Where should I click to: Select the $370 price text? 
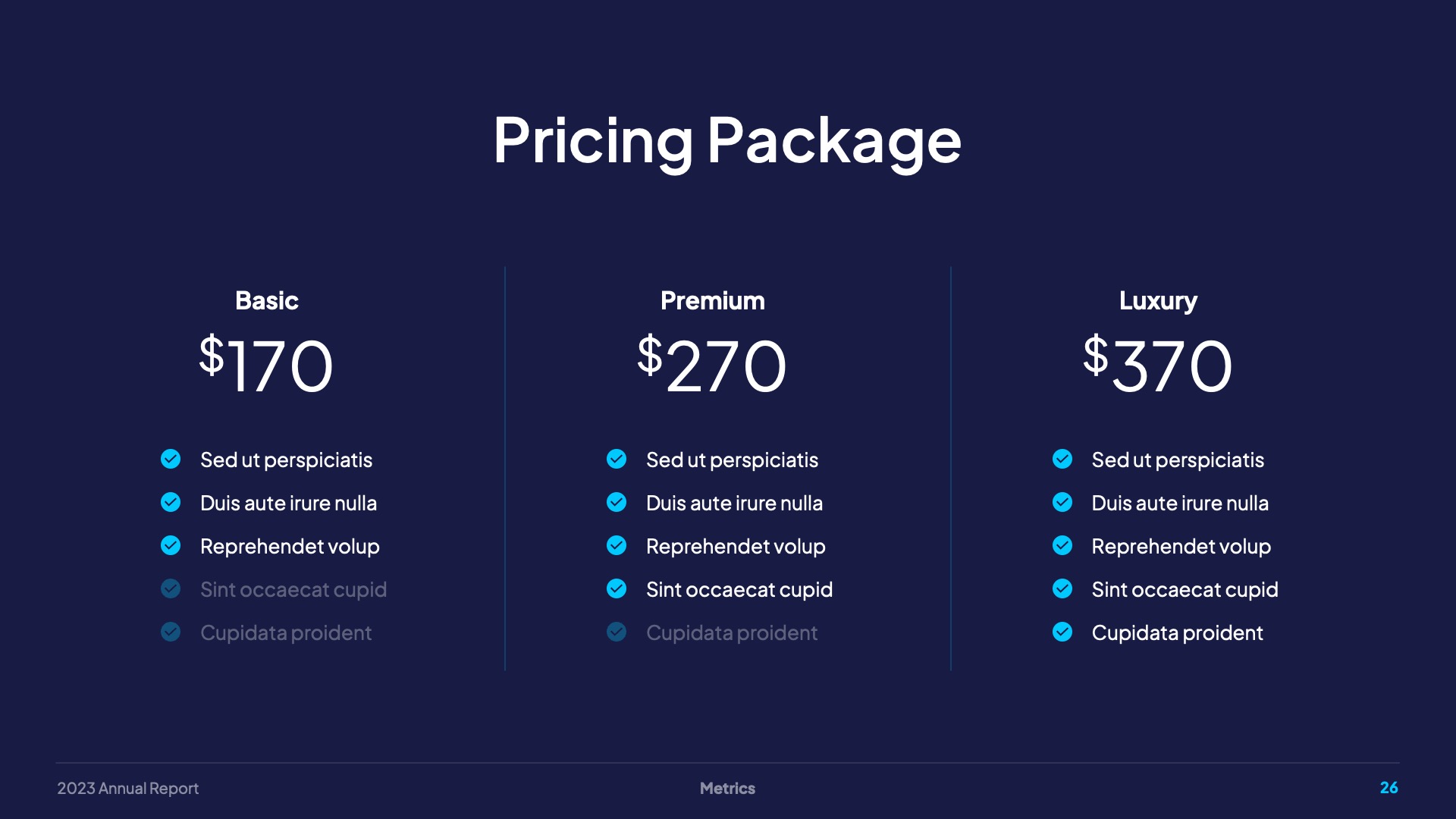pos(1158,365)
